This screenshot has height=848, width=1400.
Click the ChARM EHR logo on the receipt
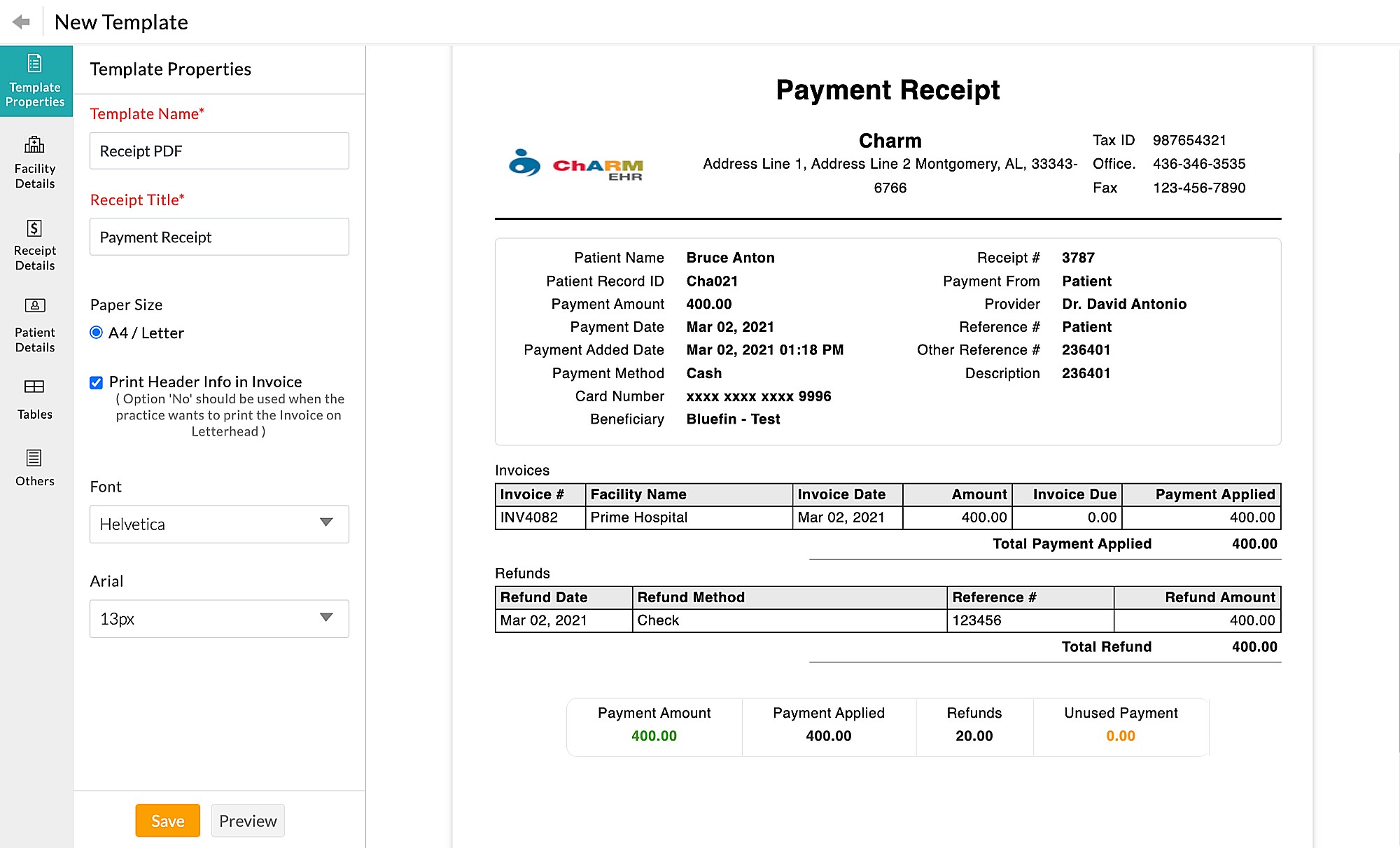pos(575,166)
